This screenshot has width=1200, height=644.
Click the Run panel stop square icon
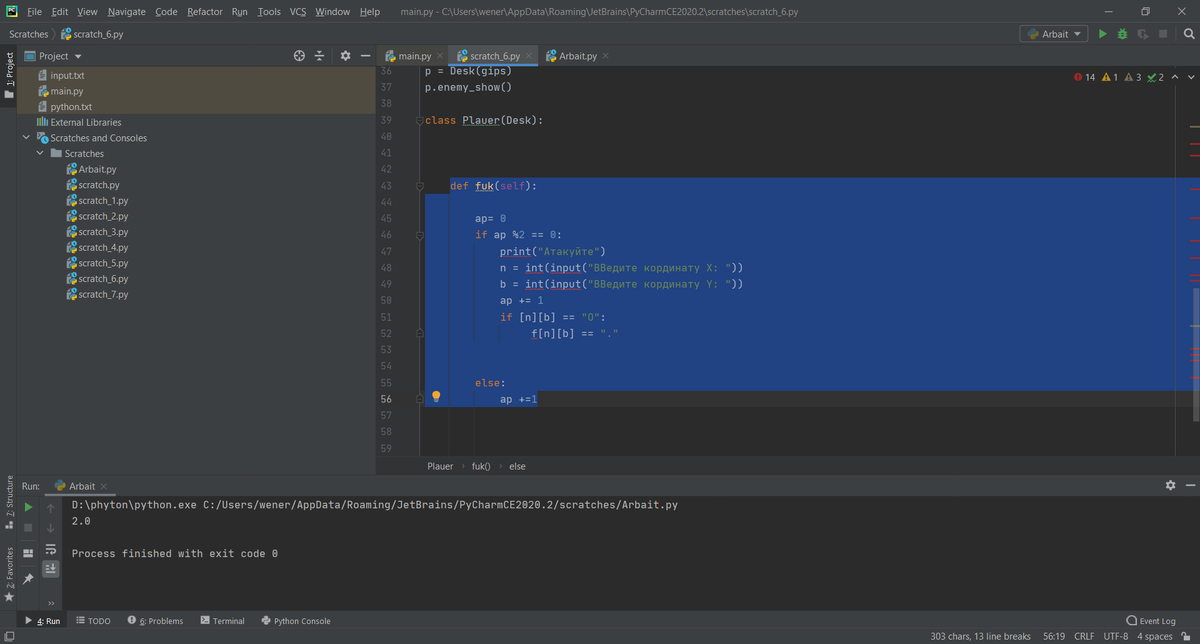(28, 527)
